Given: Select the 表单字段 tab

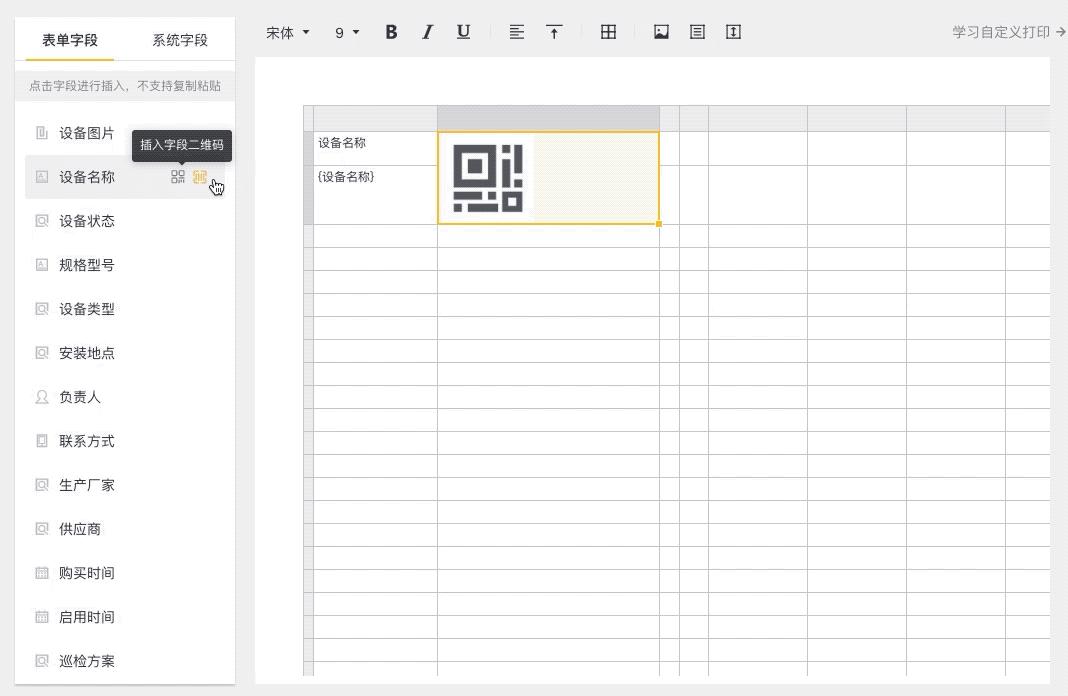Looking at the screenshot, I should point(70,40).
